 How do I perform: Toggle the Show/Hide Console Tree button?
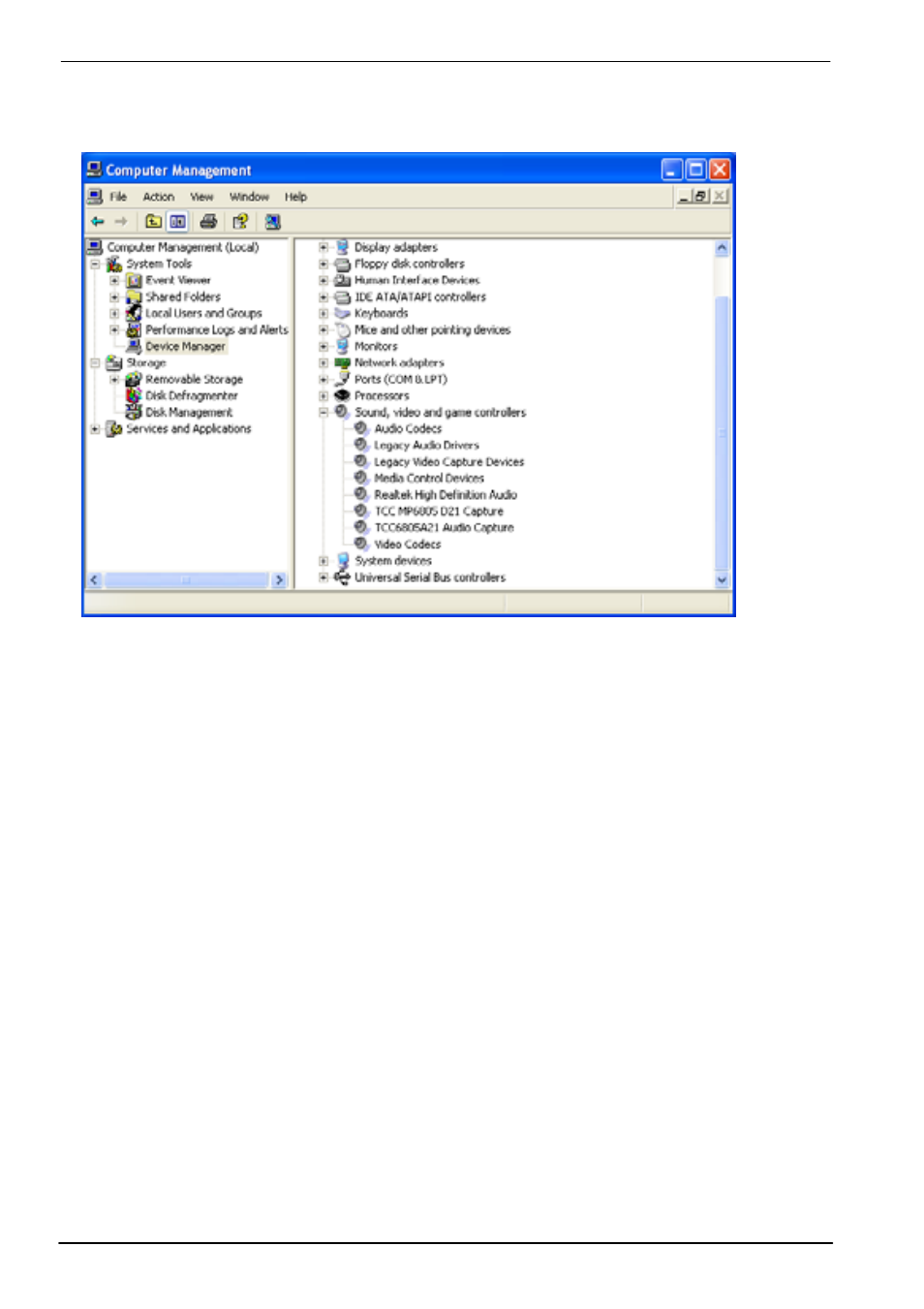(177, 222)
